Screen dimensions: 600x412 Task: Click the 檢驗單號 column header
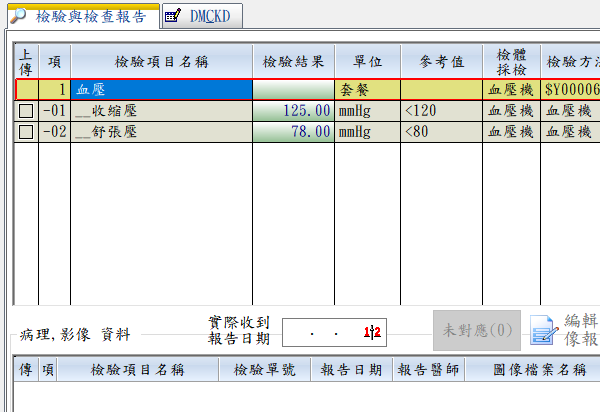click(261, 370)
